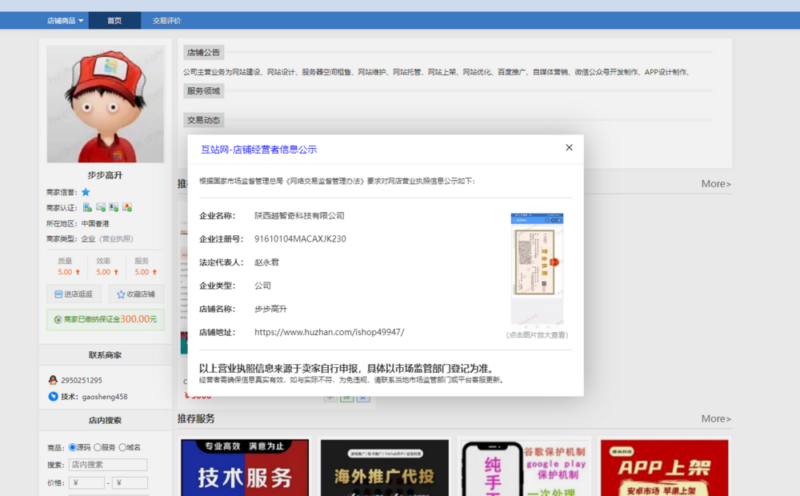The height and width of the screenshot is (496, 800).
Task: Open the 店铺商品 dropdown menu
Action: pyautogui.click(x=65, y=20)
